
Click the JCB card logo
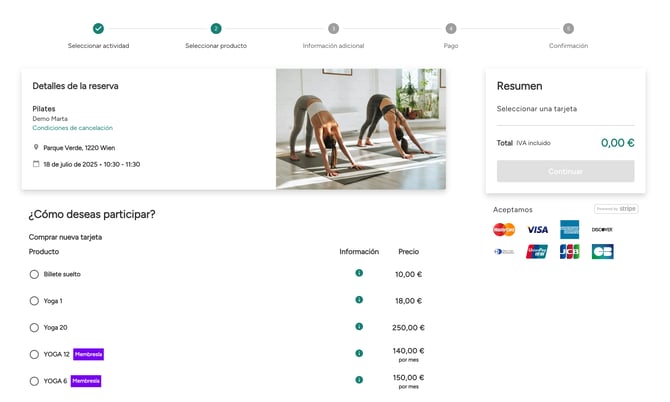point(570,252)
